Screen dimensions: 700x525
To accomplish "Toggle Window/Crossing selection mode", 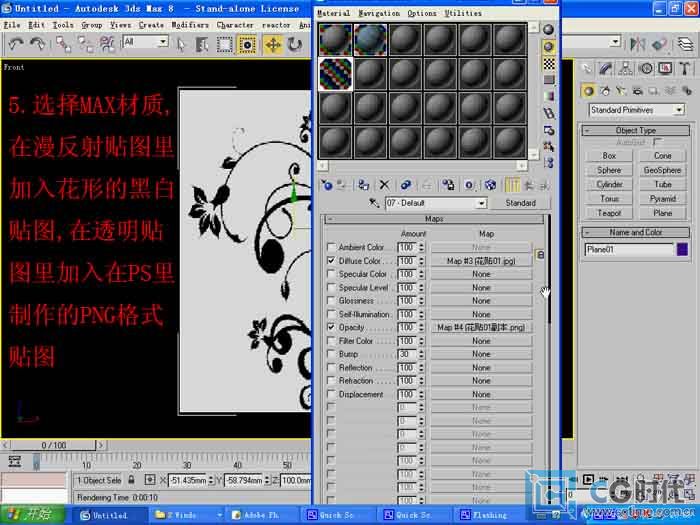I will [247, 45].
